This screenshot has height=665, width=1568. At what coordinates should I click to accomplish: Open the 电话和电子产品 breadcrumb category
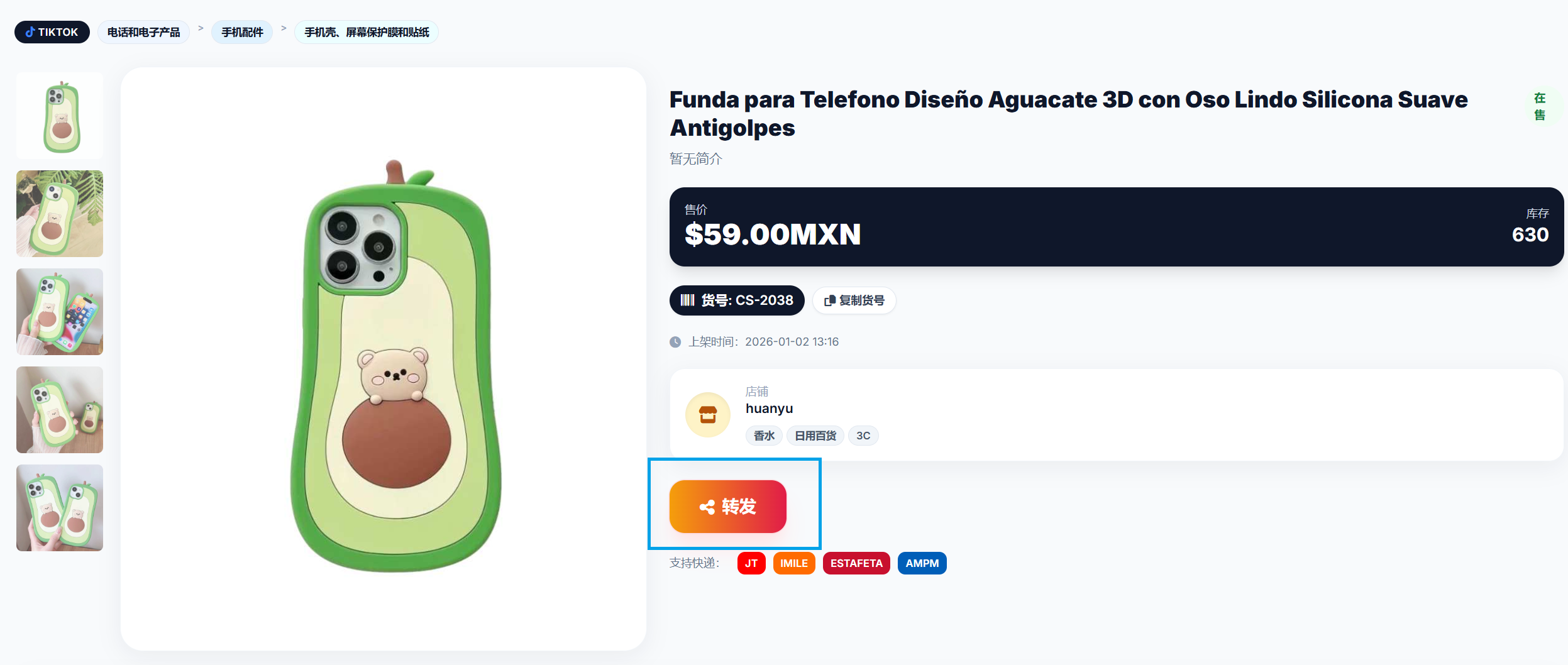click(x=143, y=32)
